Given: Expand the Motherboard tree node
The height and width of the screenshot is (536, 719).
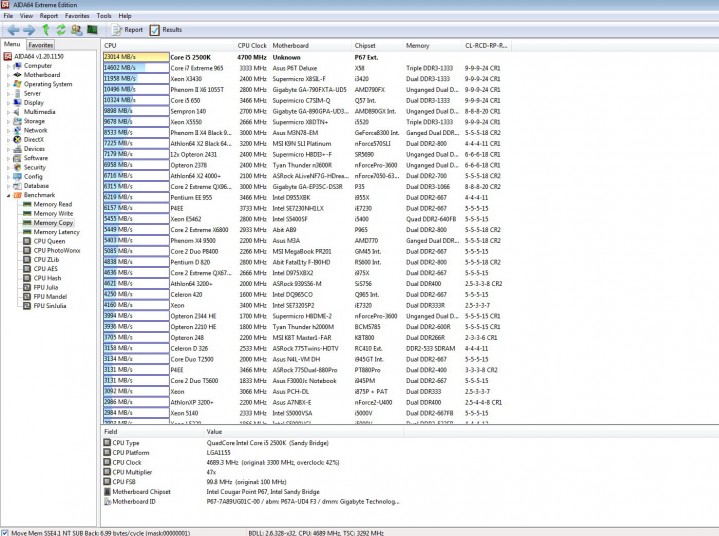Looking at the screenshot, I should pos(8,75).
